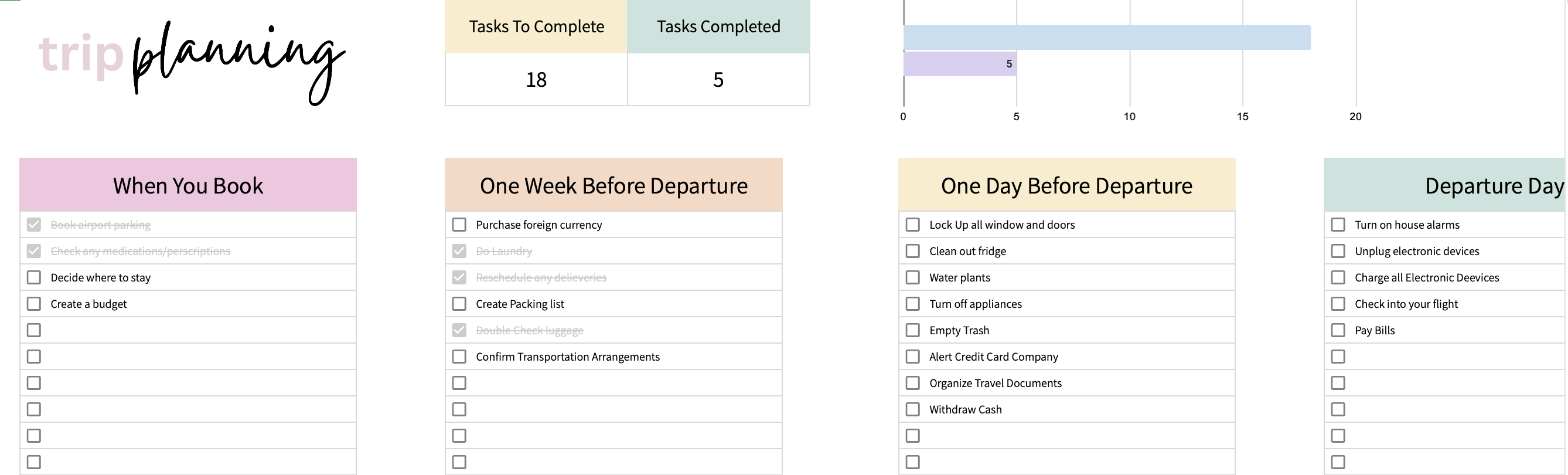
Task: Check the Clean out fridge box
Action: coord(913,251)
